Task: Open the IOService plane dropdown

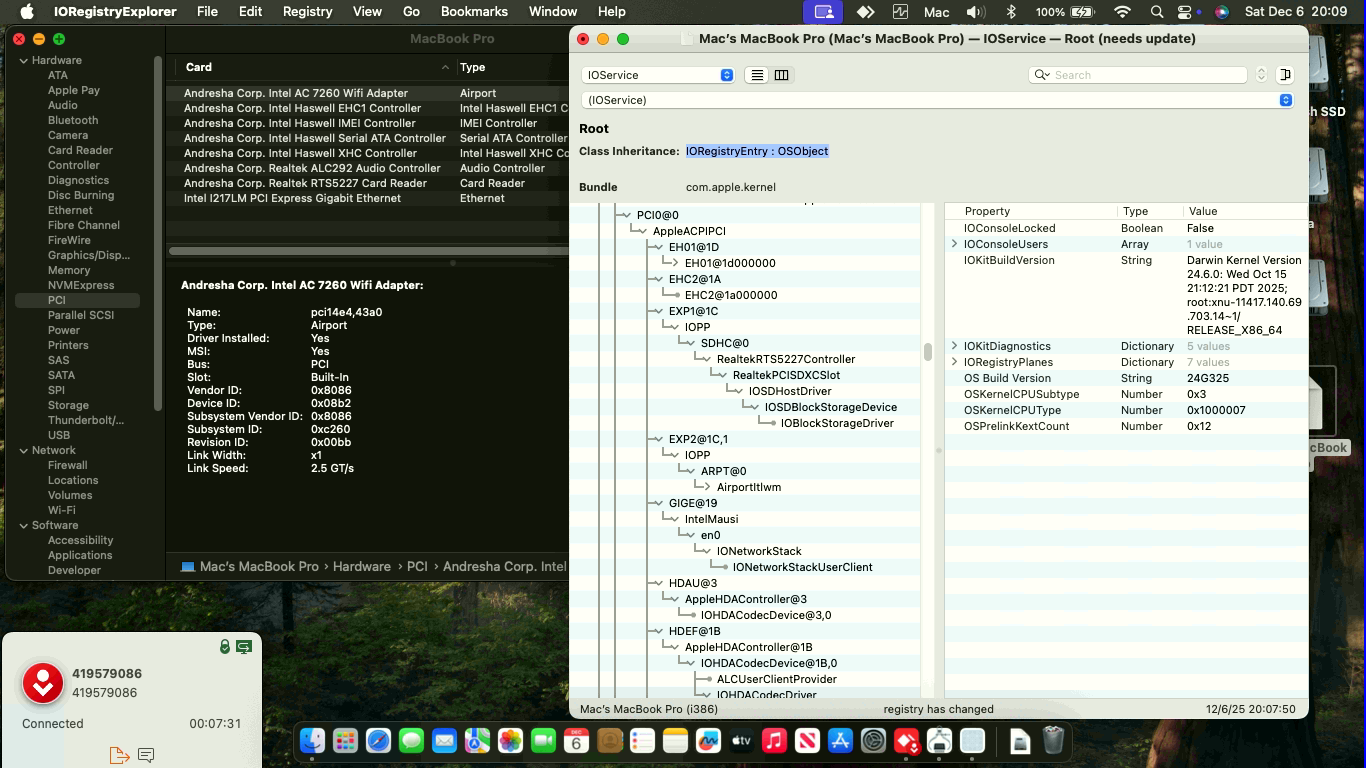Action: click(659, 75)
